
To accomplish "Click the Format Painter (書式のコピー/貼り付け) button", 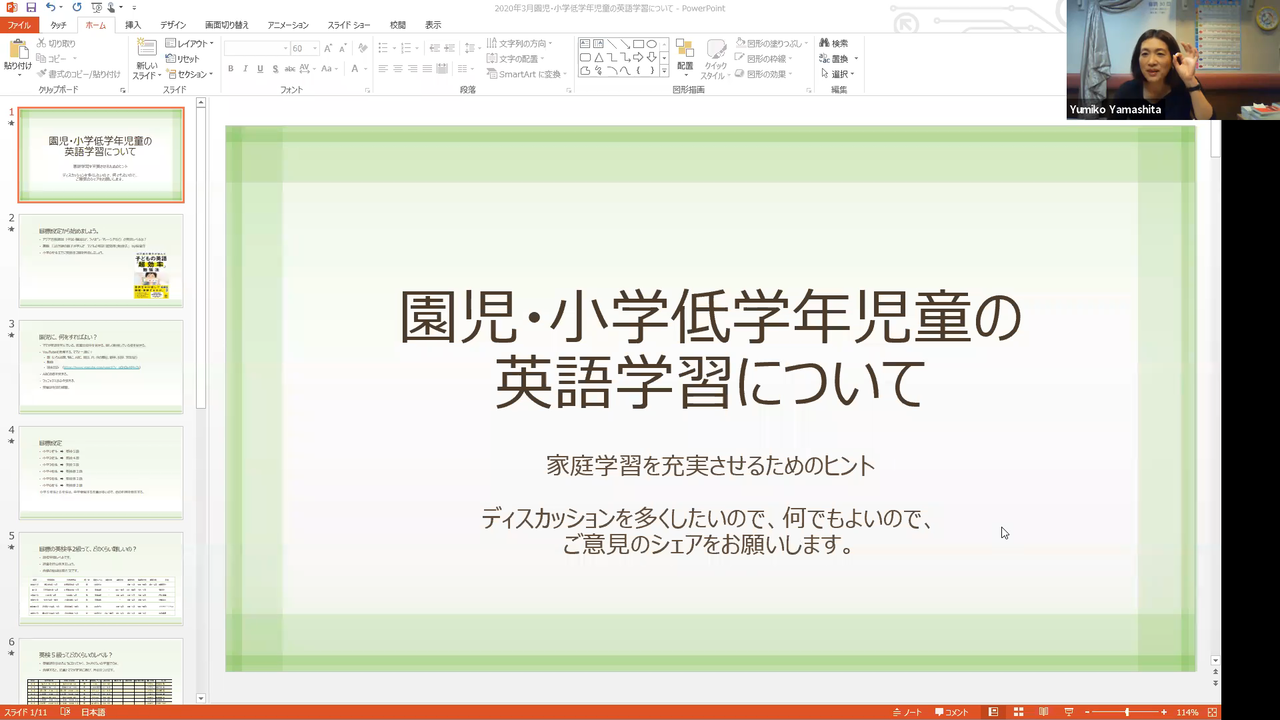I will coord(78,74).
